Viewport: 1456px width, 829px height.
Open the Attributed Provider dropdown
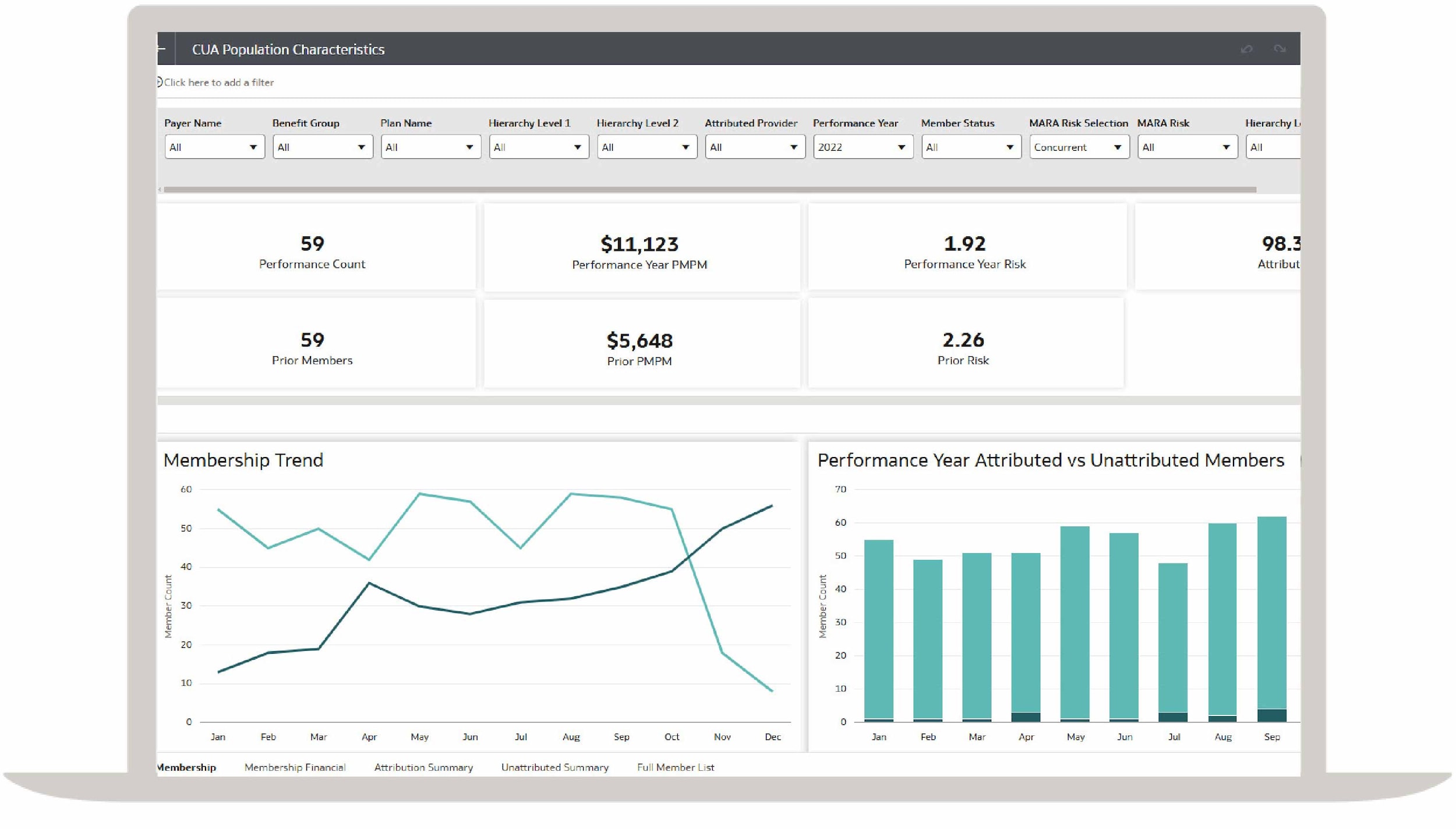click(755, 147)
